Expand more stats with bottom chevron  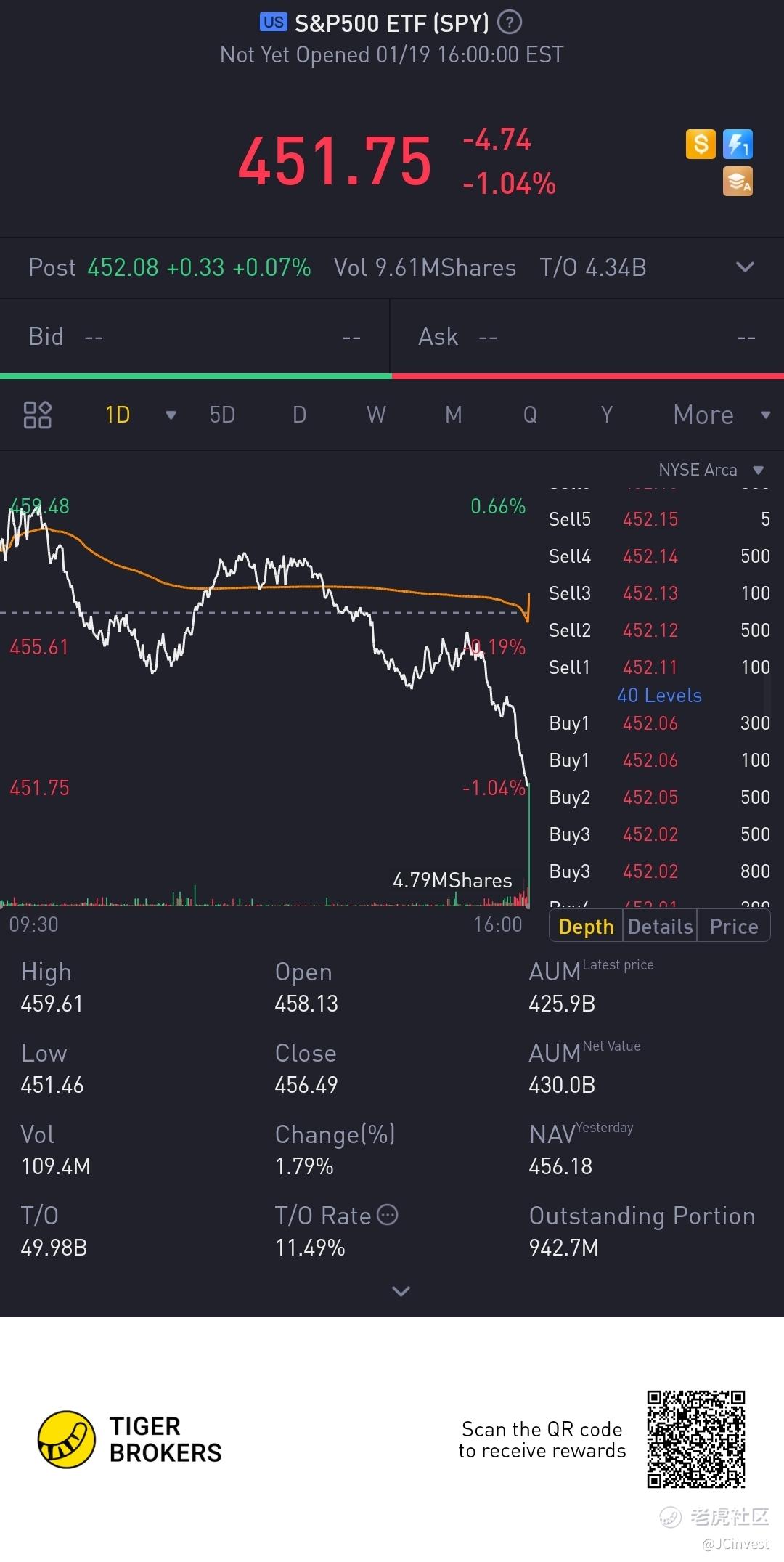[401, 1291]
